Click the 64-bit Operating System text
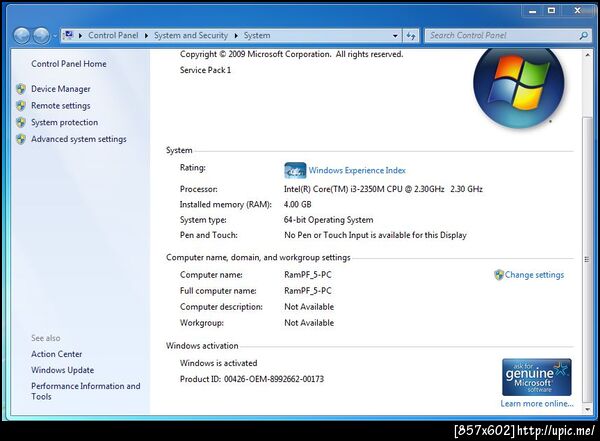Image resolution: width=600 pixels, height=441 pixels. 328,220
